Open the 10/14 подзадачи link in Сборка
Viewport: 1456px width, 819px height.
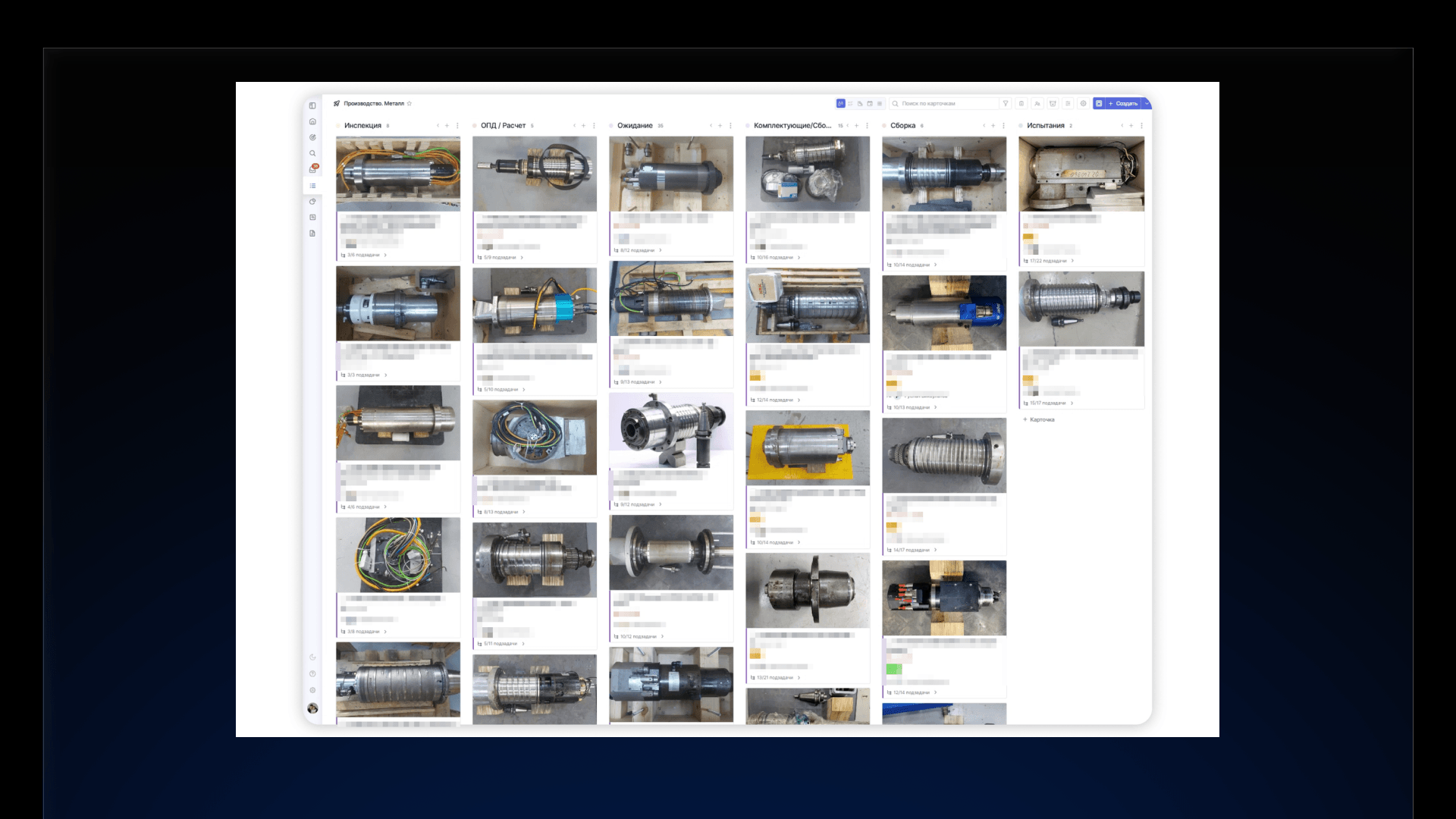click(x=912, y=265)
